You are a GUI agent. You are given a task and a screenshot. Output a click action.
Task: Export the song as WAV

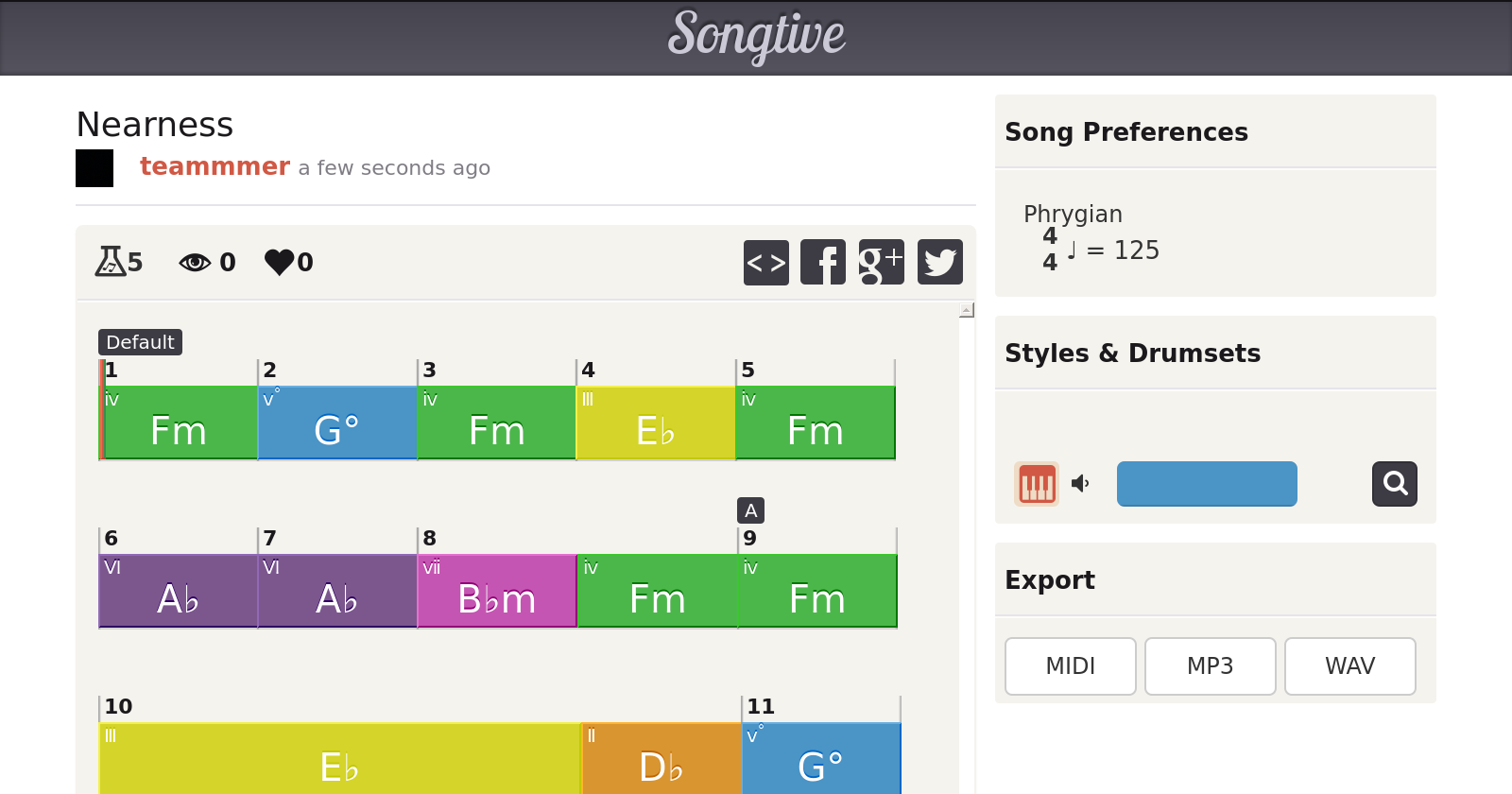pyautogui.click(x=1349, y=666)
